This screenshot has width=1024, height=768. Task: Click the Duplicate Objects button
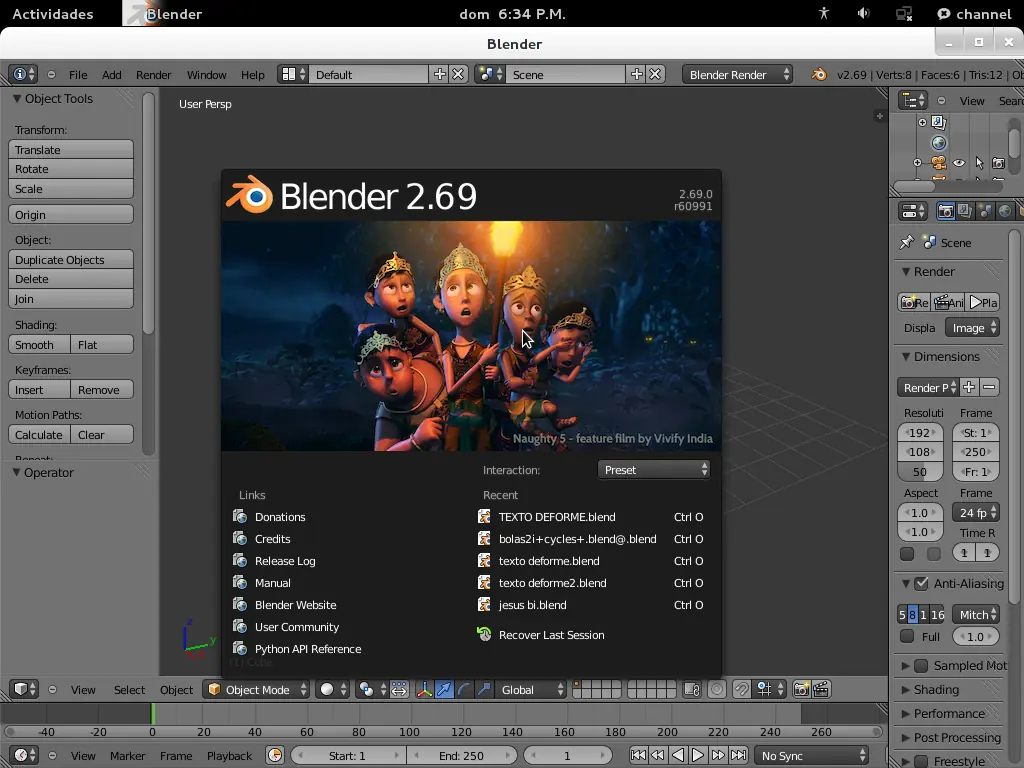71,259
